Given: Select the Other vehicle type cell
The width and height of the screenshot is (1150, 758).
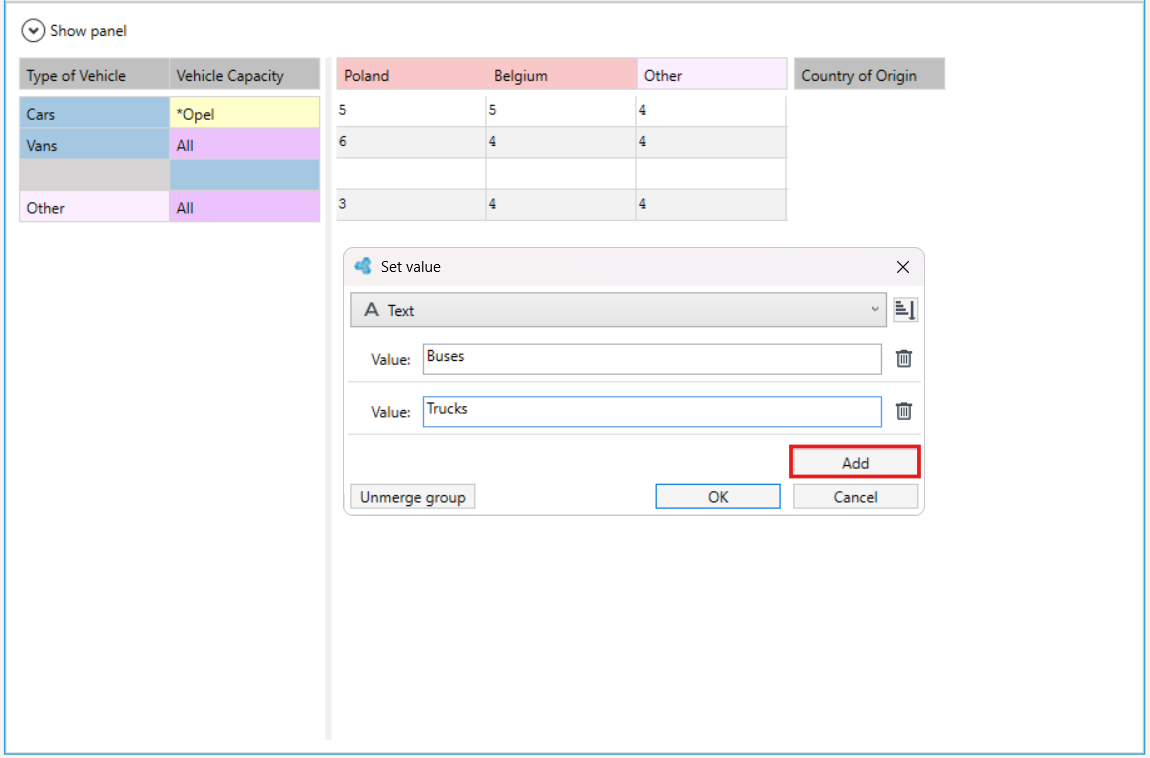Looking at the screenshot, I should [95, 207].
